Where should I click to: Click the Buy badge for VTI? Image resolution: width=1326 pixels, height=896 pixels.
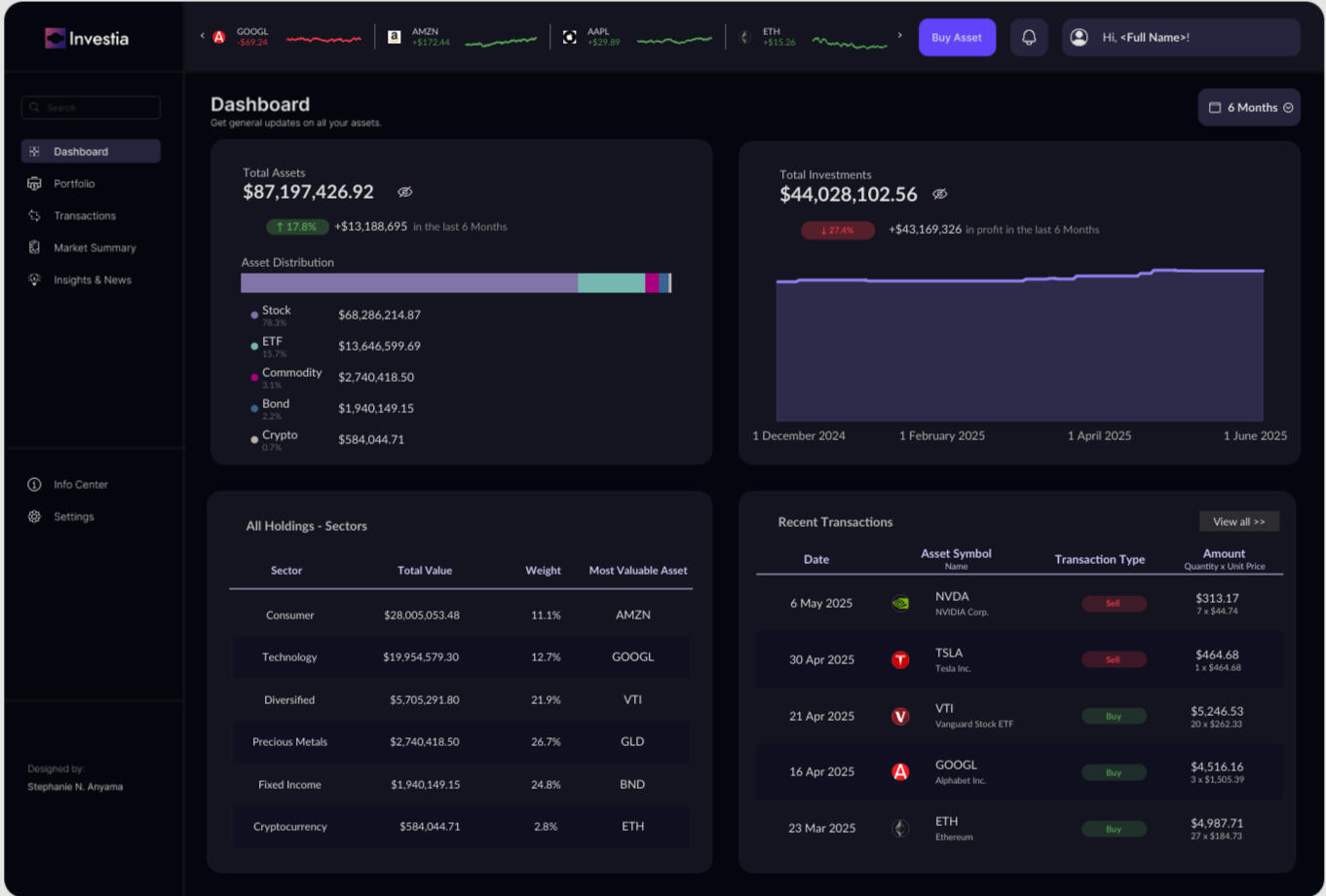pos(1114,716)
